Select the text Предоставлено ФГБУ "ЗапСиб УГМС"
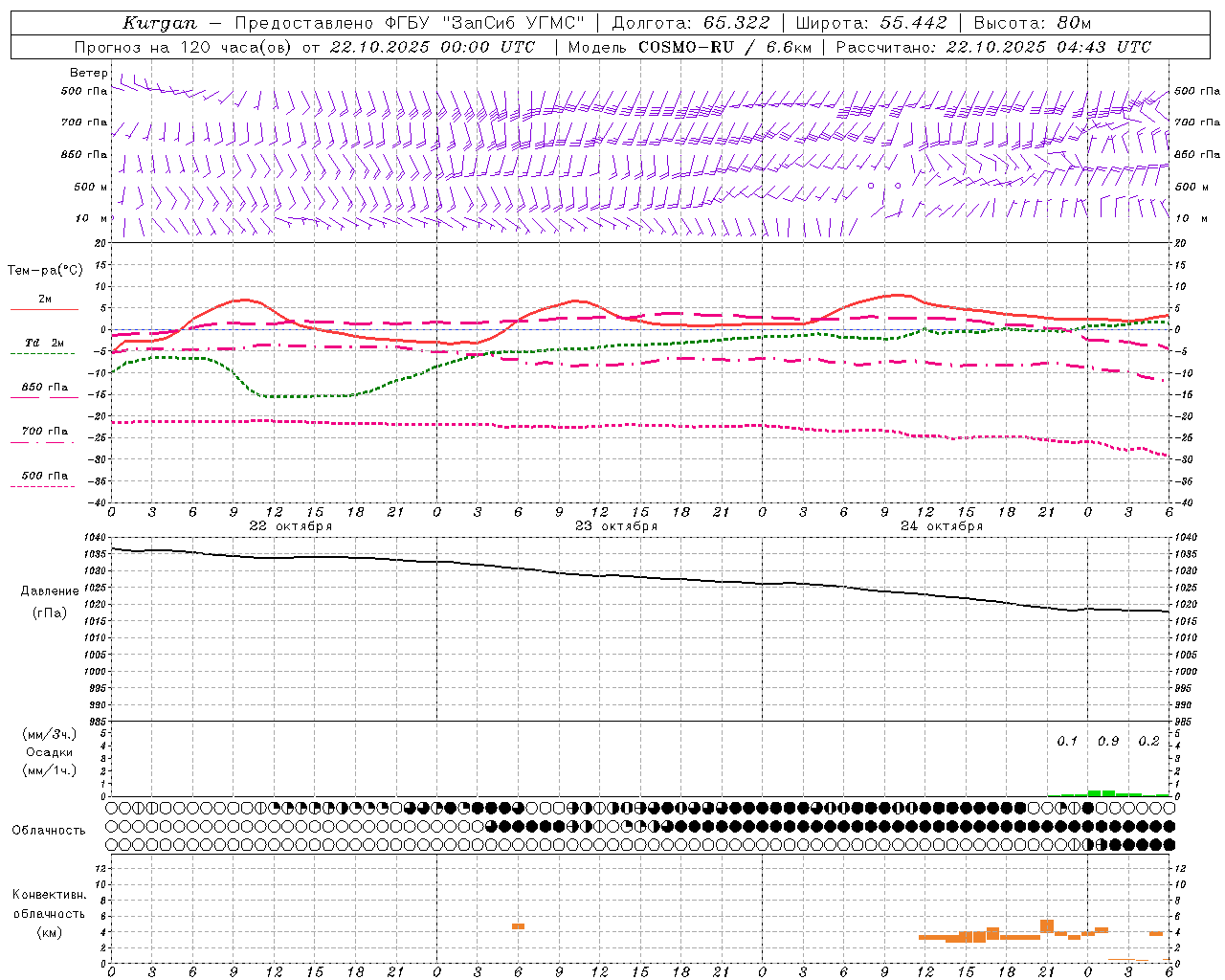This screenshot has height=980, width=1225. 409,23
